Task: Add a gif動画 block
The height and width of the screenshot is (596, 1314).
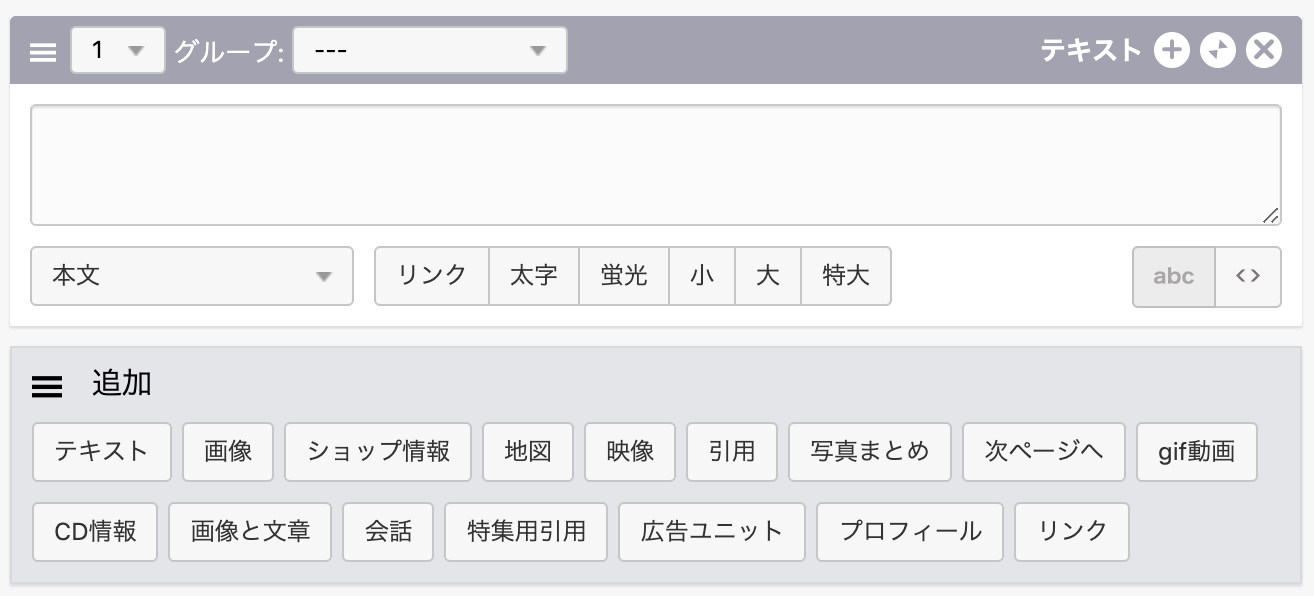Action: [1197, 452]
